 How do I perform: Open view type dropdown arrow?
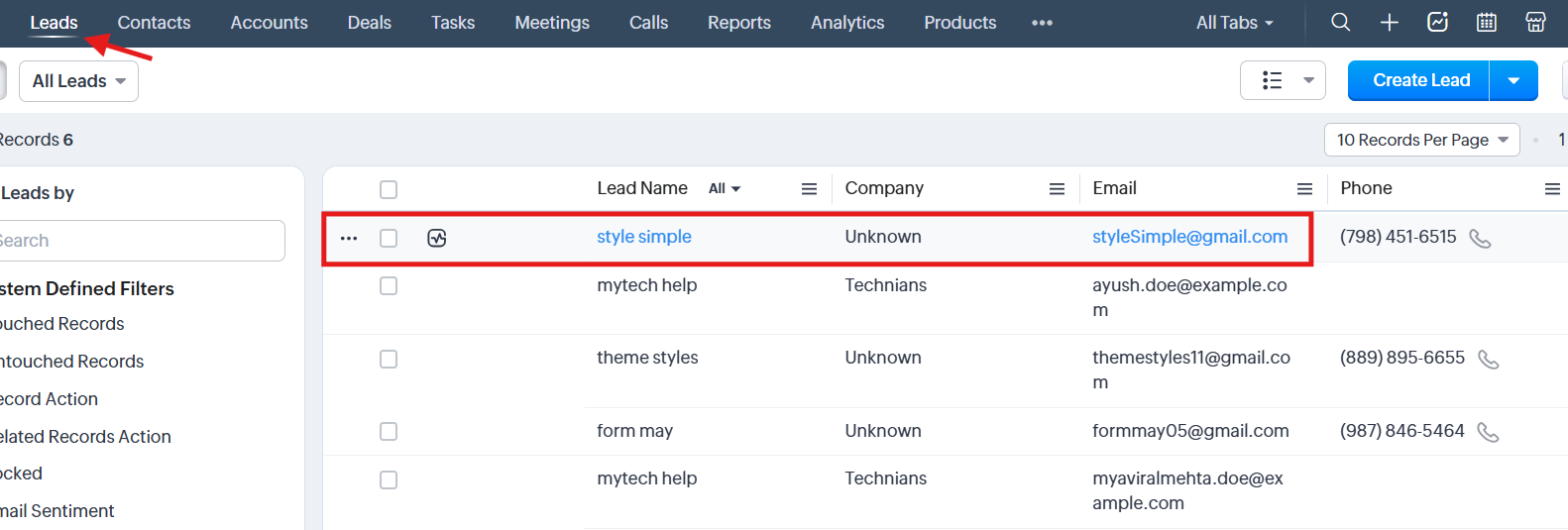coord(1308,80)
